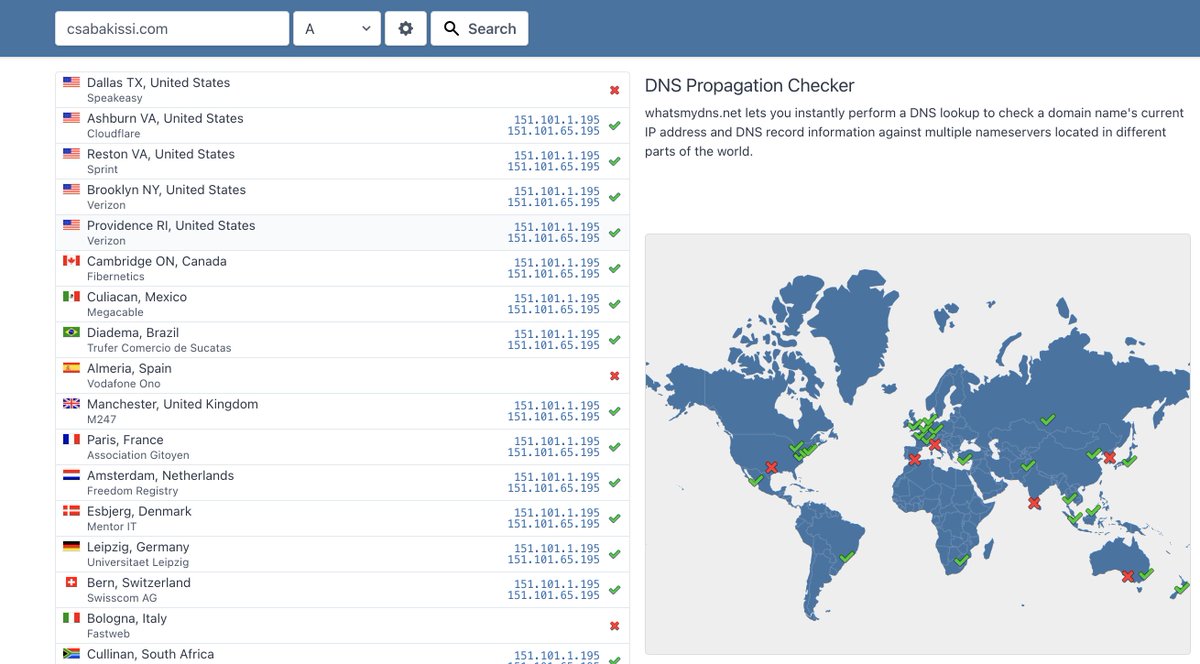Click the Cloudflare provider label
Screen dimensions: 1200x664
point(113,134)
